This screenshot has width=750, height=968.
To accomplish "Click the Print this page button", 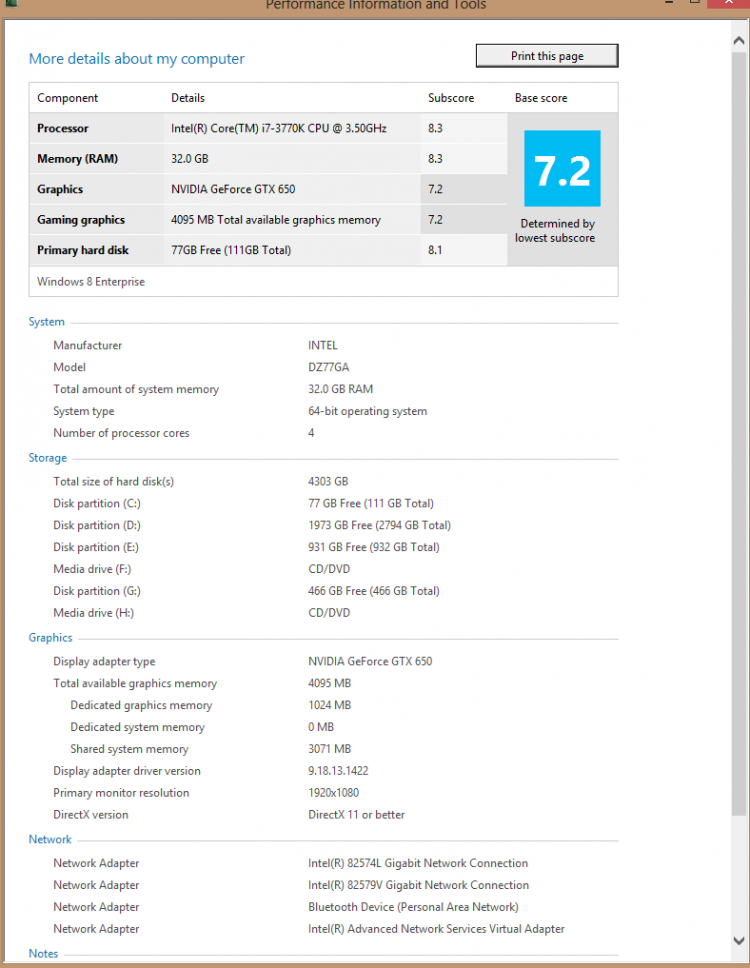I will (546, 56).
